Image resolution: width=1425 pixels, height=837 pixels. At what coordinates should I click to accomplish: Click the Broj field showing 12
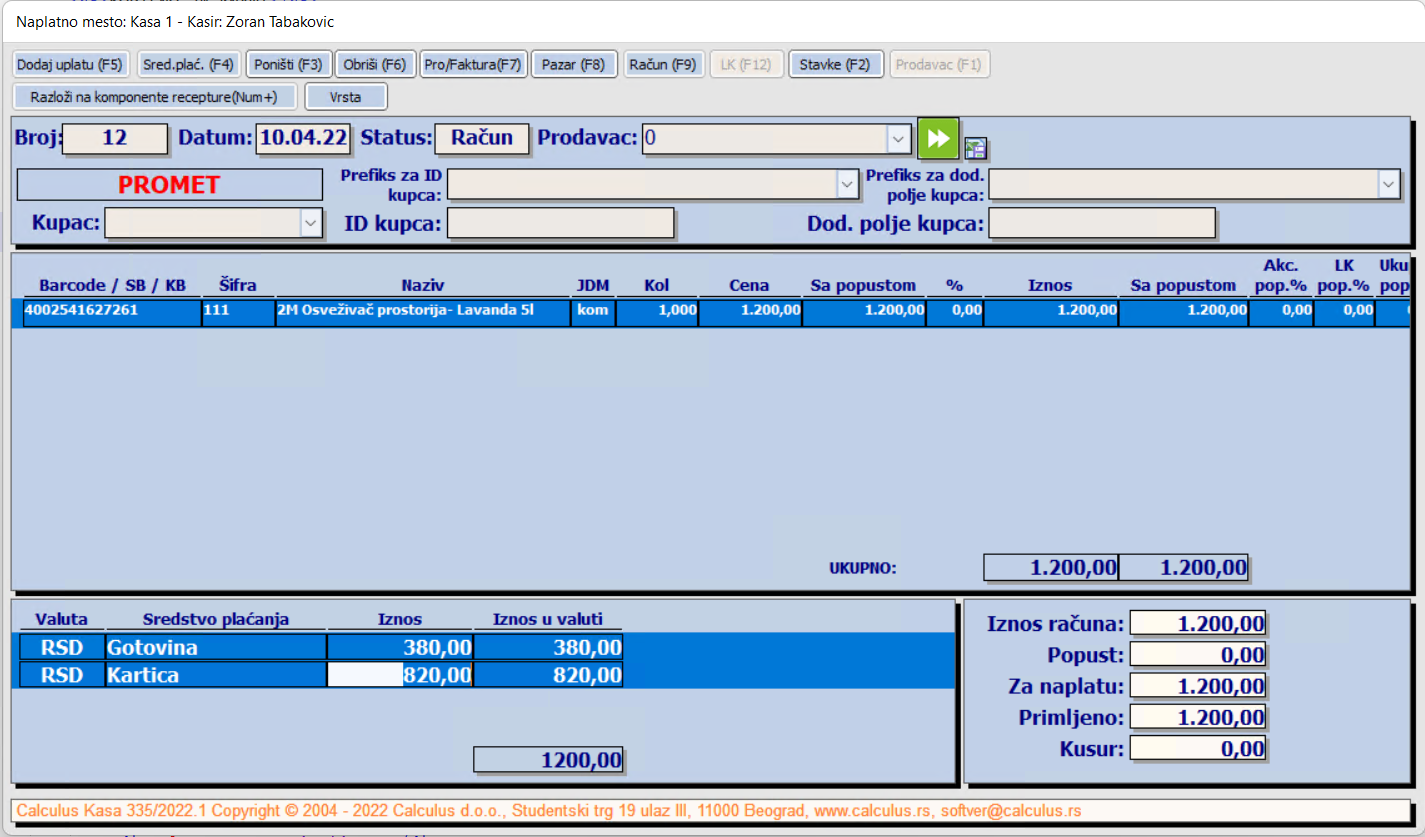(115, 138)
